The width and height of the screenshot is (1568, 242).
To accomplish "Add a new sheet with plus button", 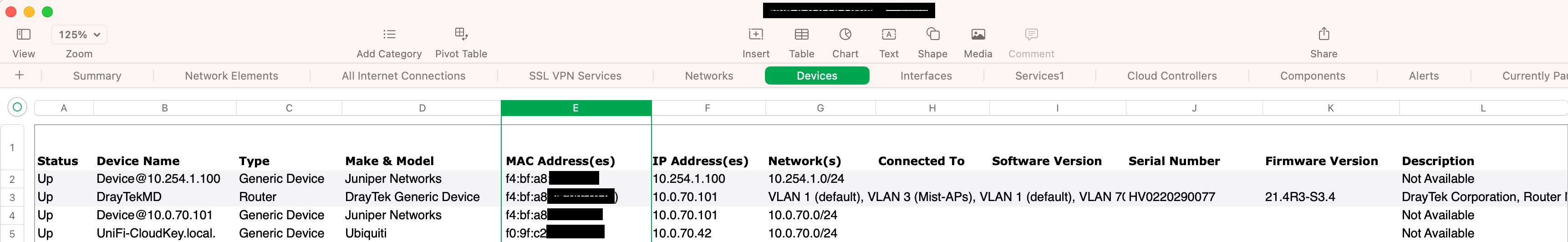I will tap(20, 75).
